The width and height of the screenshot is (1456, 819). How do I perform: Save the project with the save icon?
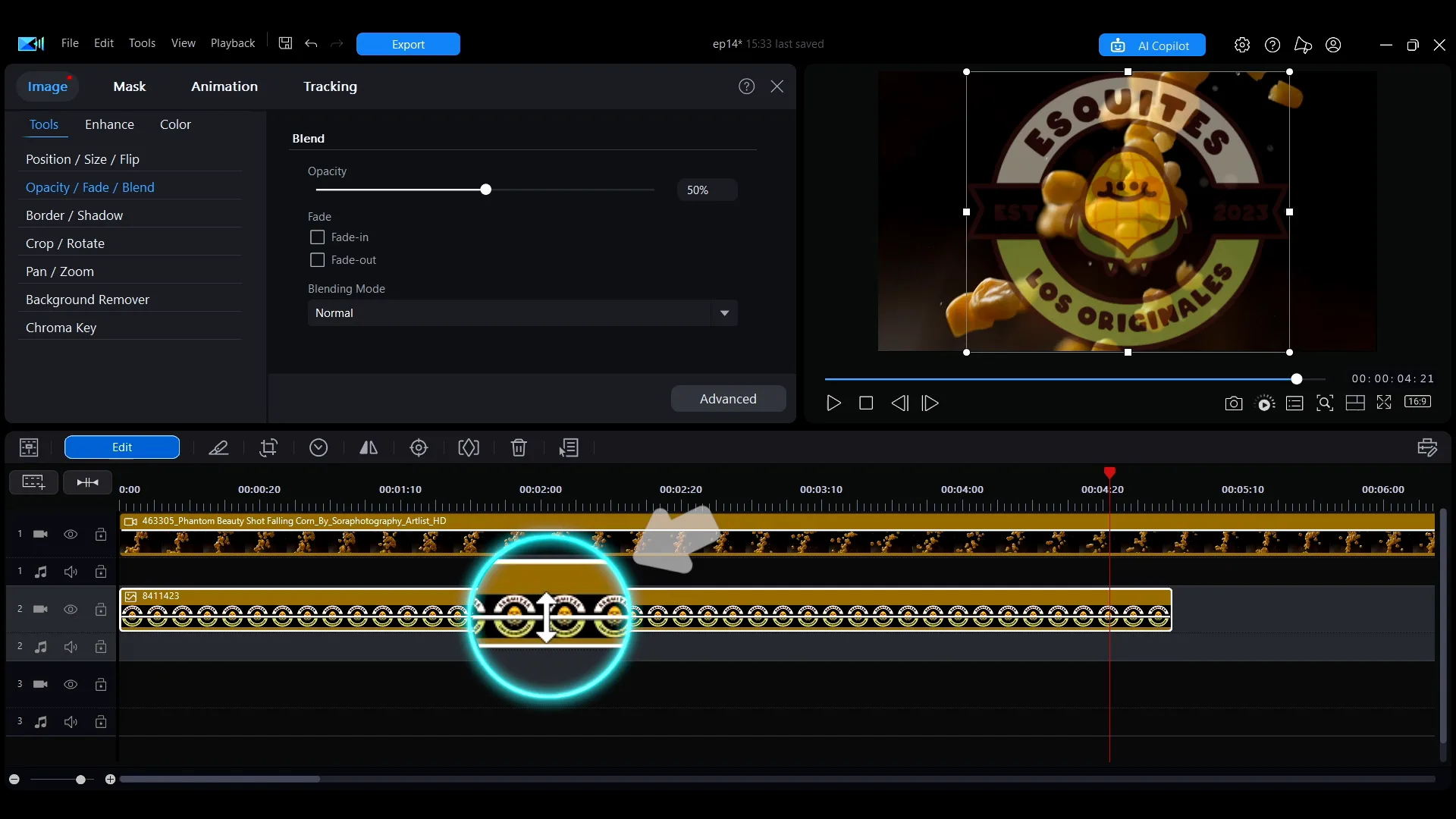pyautogui.click(x=285, y=43)
